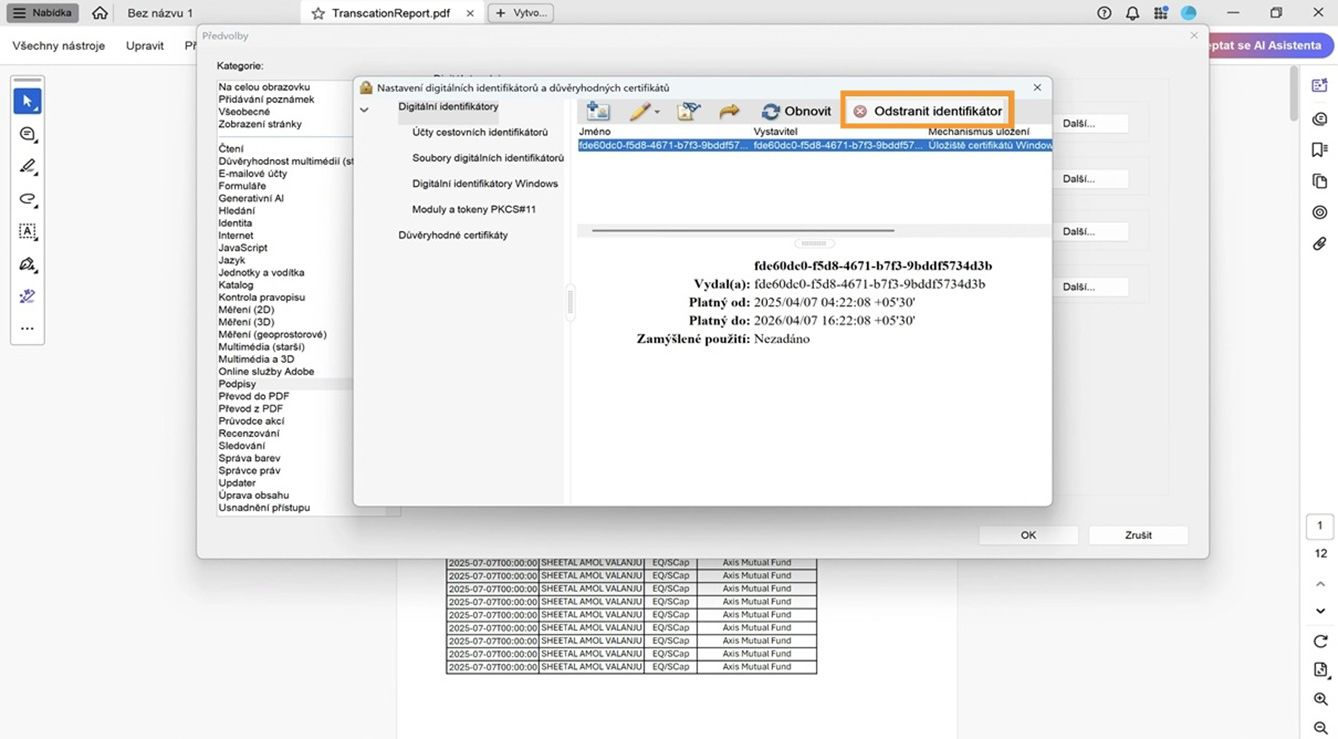Open the bookmarks panel icon
1338x739 pixels.
click(1319, 147)
